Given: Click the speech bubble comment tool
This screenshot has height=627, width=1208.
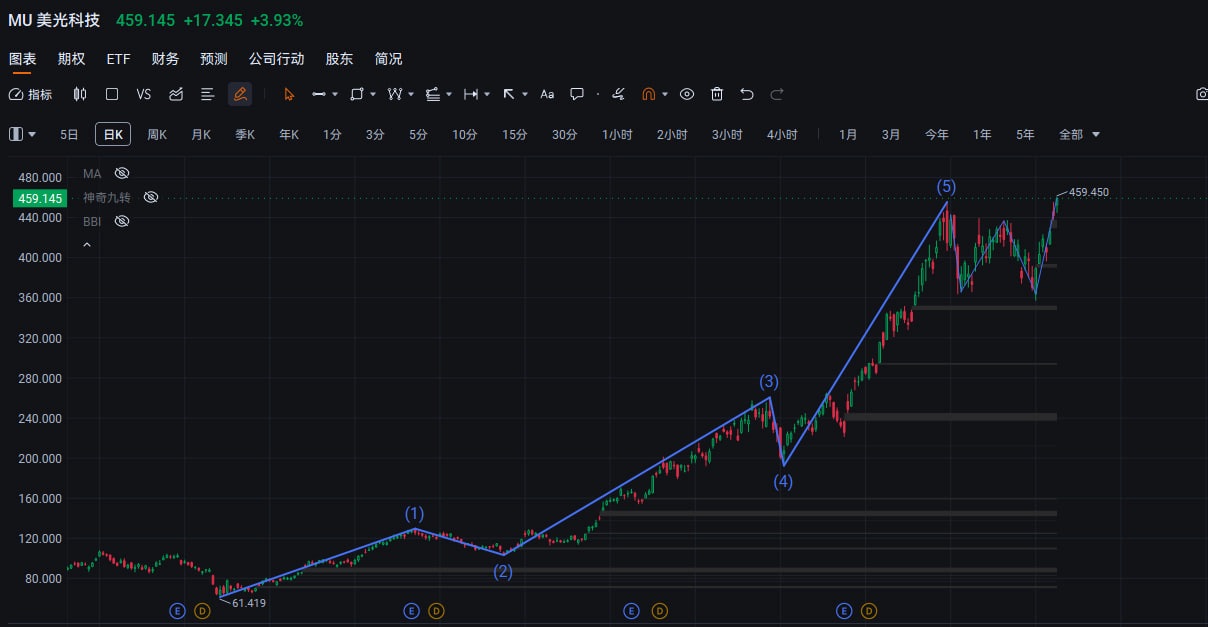Looking at the screenshot, I should pyautogui.click(x=577, y=94).
